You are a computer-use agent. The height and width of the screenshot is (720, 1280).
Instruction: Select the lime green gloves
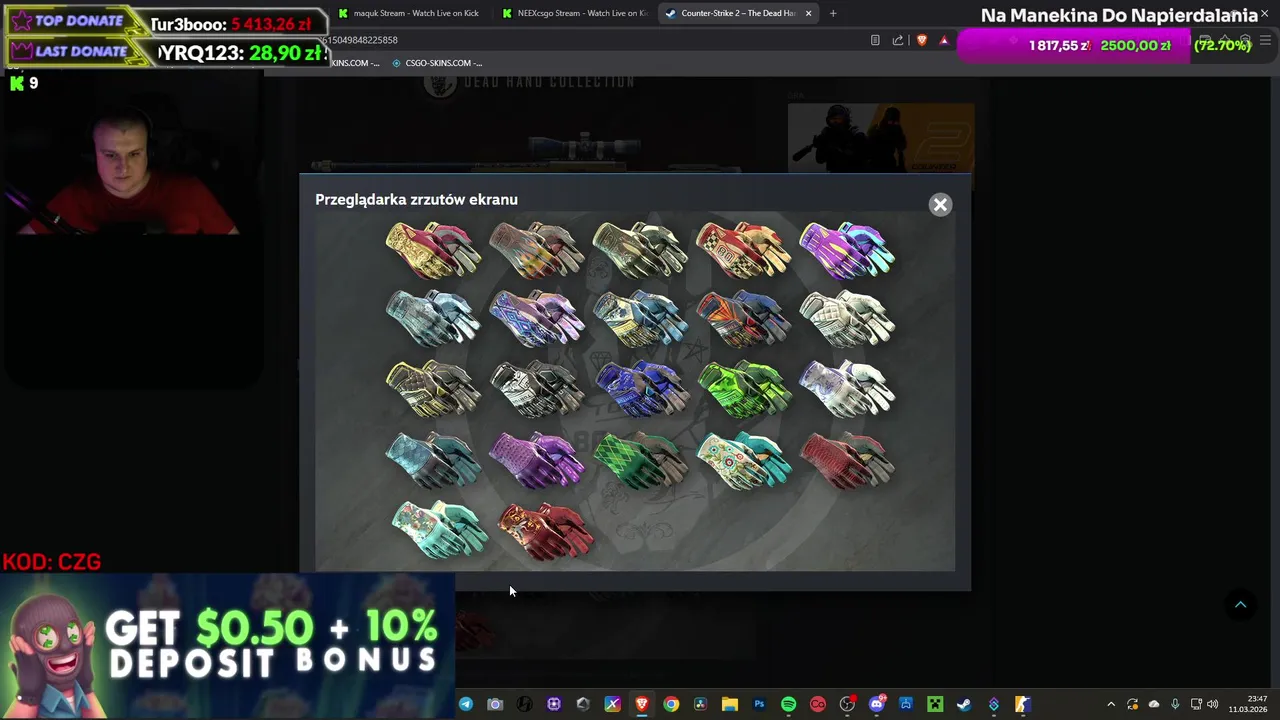click(743, 389)
